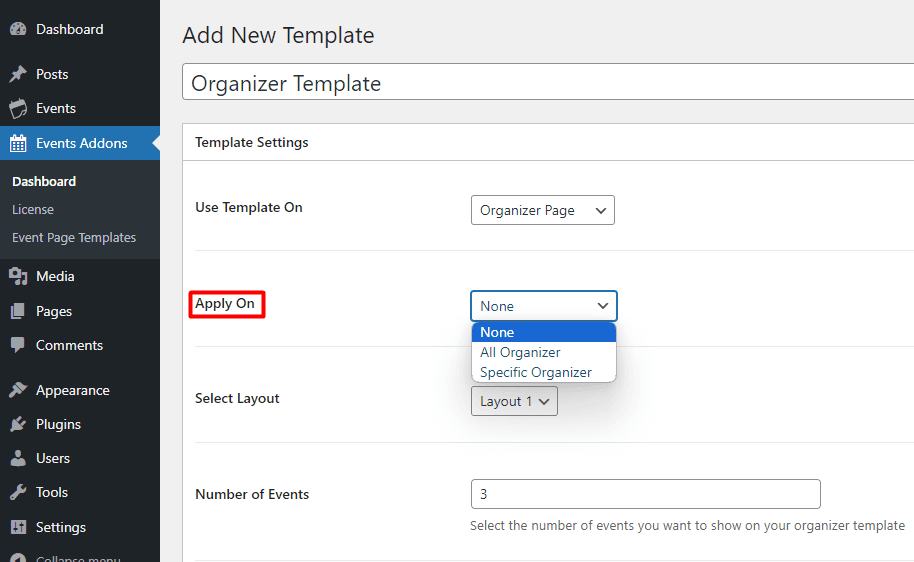Screen dimensions: 914x562
Task: Pick the None option in list
Action: 497,332
